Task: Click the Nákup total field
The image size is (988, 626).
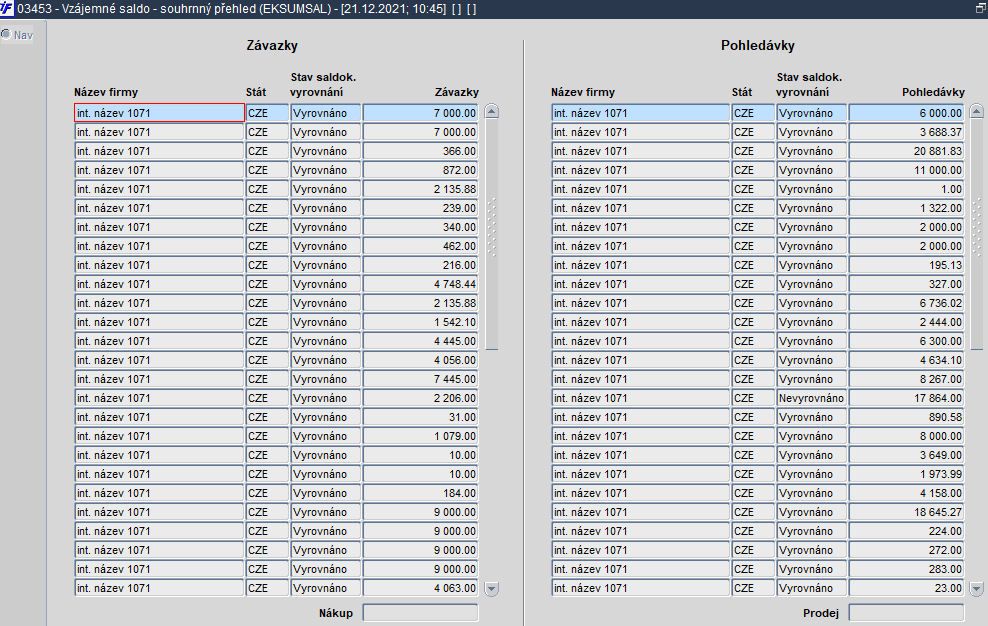Action: tap(420, 613)
